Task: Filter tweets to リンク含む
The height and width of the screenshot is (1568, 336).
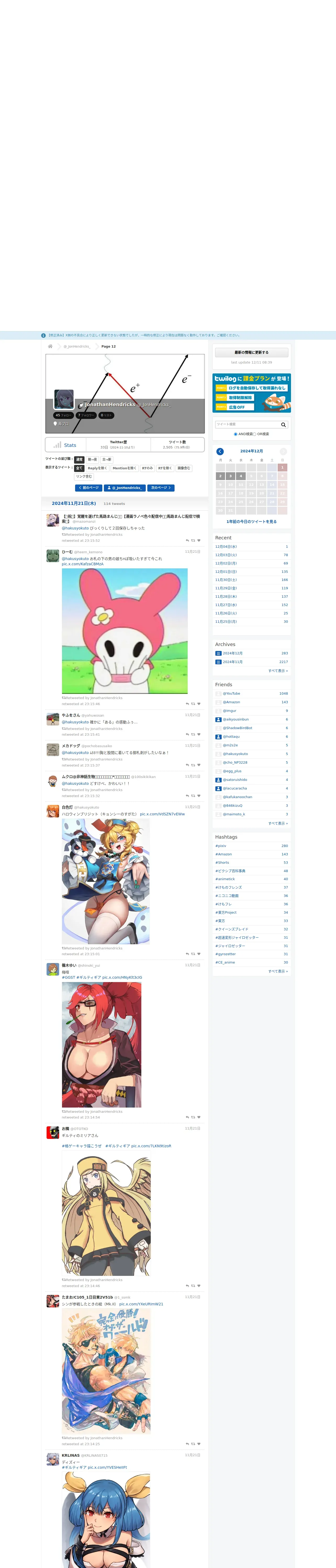Action: click(x=84, y=477)
